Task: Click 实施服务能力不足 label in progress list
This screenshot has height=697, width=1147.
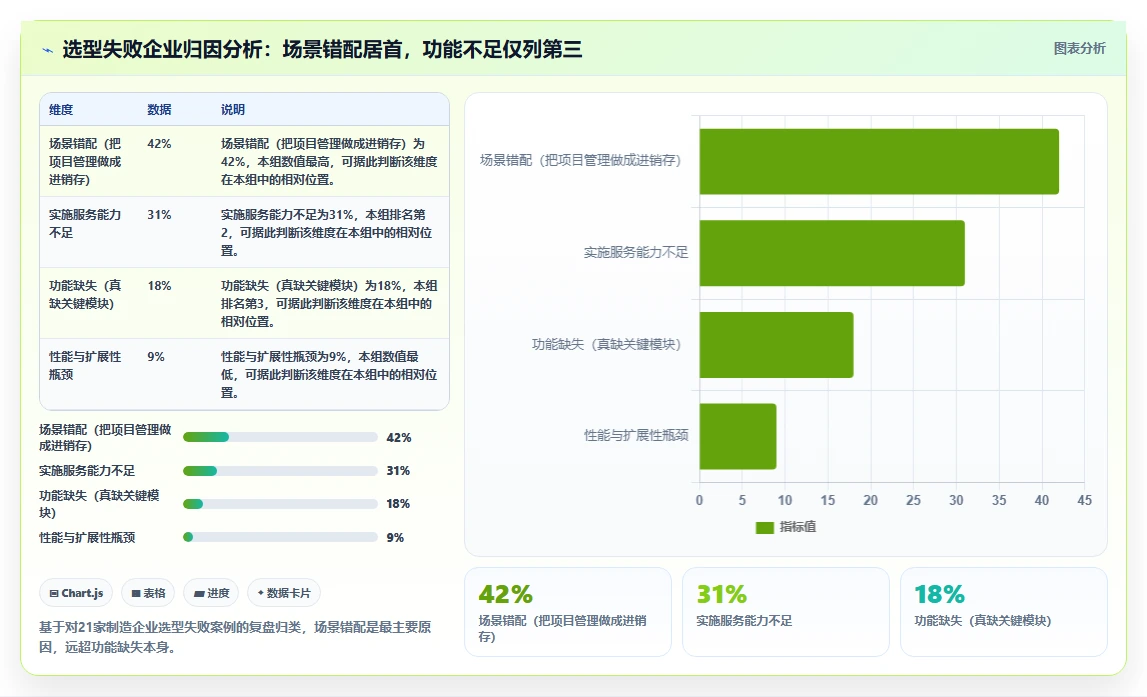Action: [x=87, y=471]
